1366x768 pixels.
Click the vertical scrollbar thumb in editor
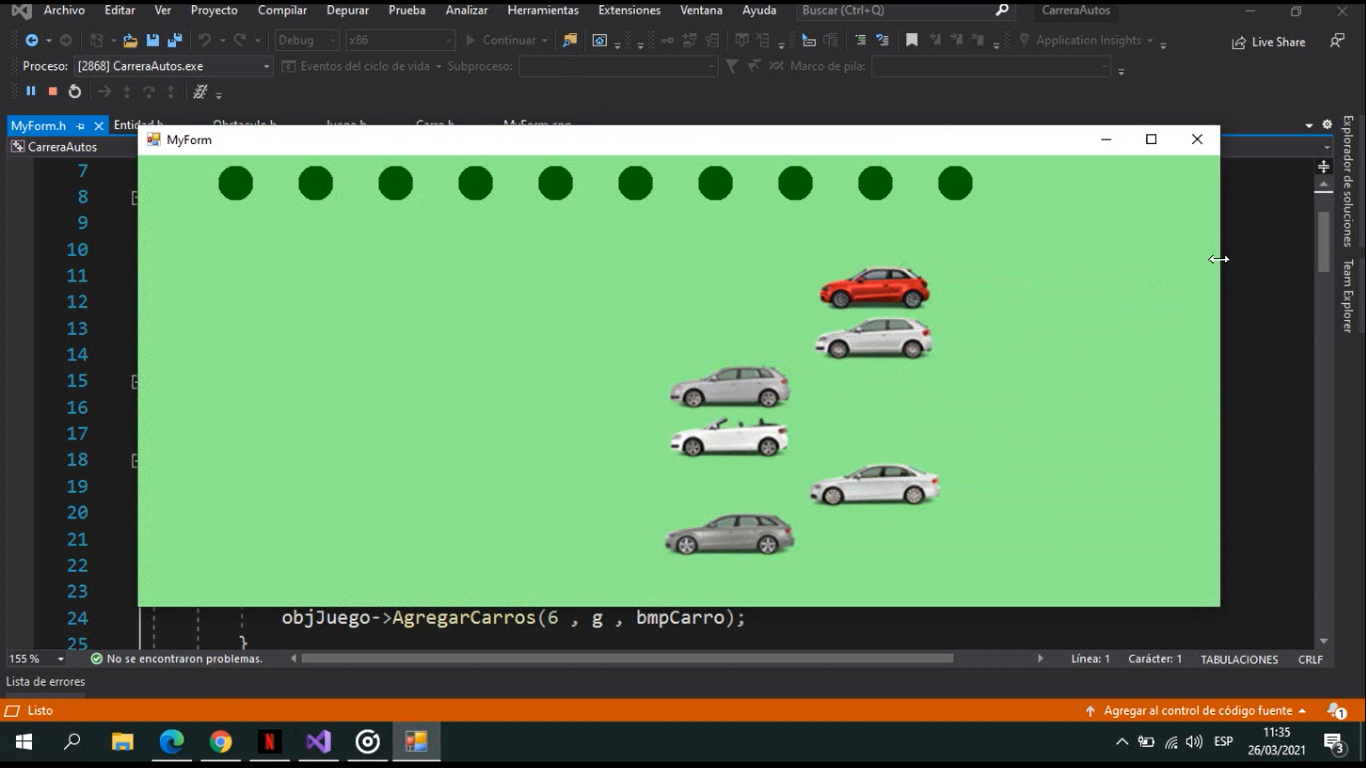coord(1324,242)
